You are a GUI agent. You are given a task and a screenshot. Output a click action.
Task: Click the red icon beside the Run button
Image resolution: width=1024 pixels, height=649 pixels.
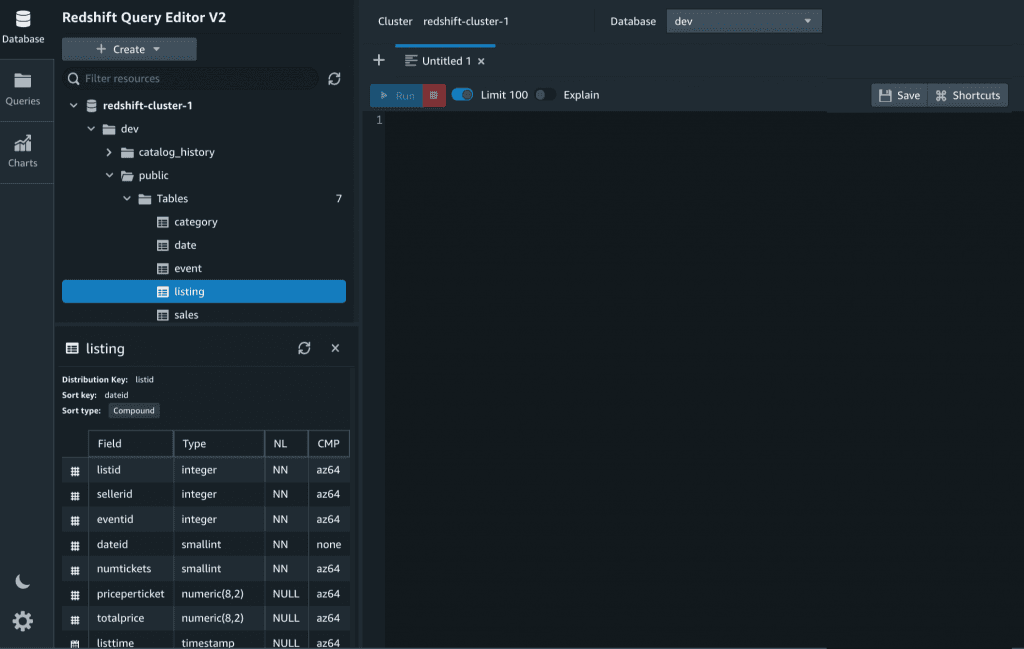pos(433,95)
